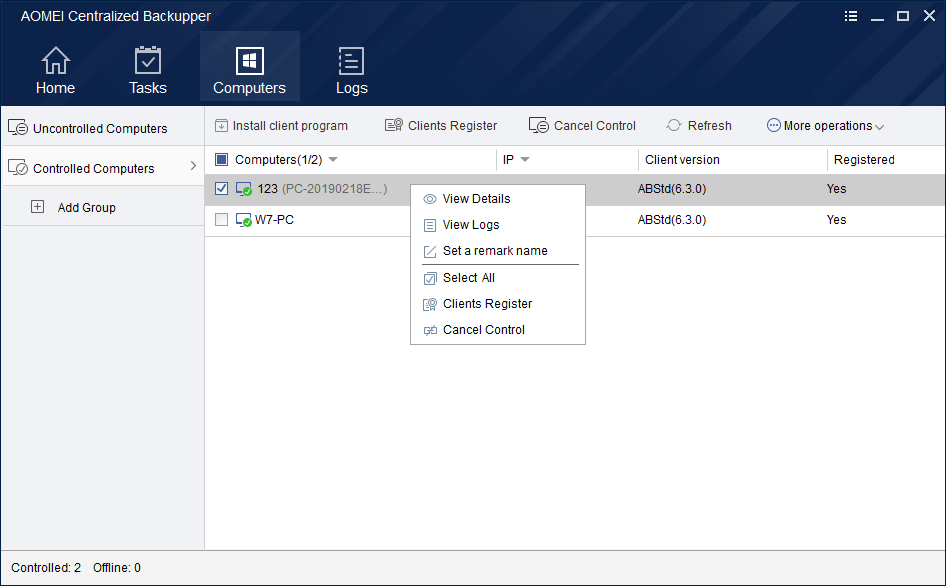The height and width of the screenshot is (586, 946).
Task: Click Registered Yes value for computer 123
Action: (836, 189)
